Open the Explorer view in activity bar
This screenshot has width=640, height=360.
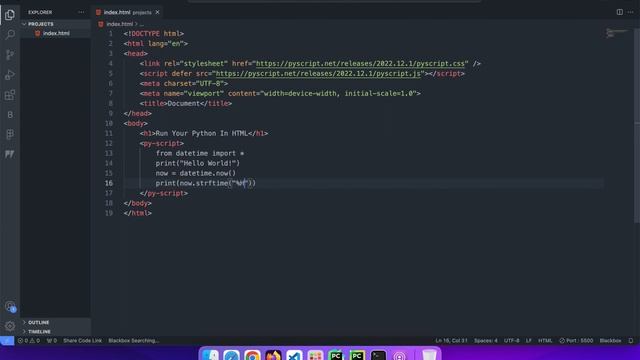pyautogui.click(x=10, y=15)
